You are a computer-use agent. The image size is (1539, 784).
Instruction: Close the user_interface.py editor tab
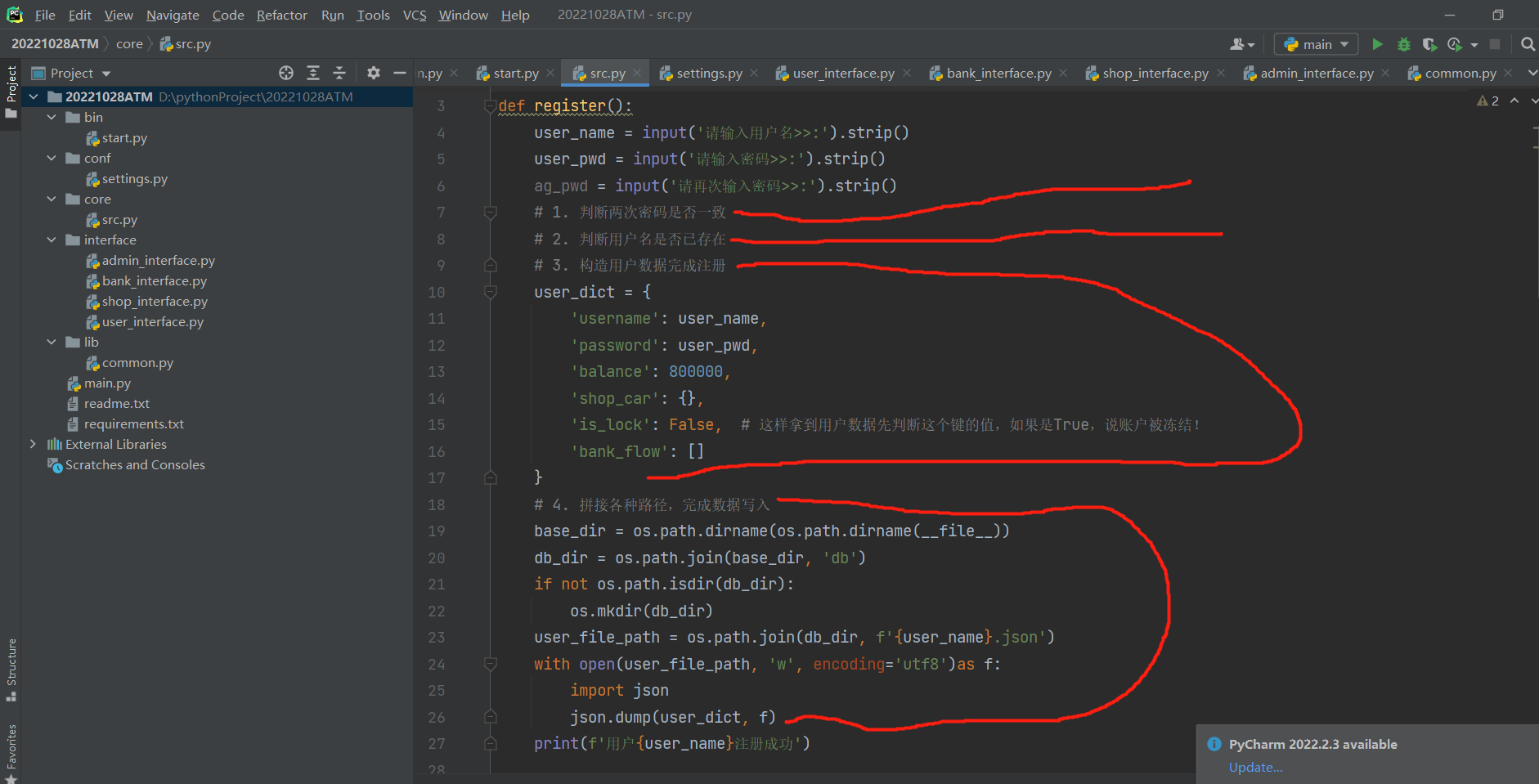tap(907, 73)
